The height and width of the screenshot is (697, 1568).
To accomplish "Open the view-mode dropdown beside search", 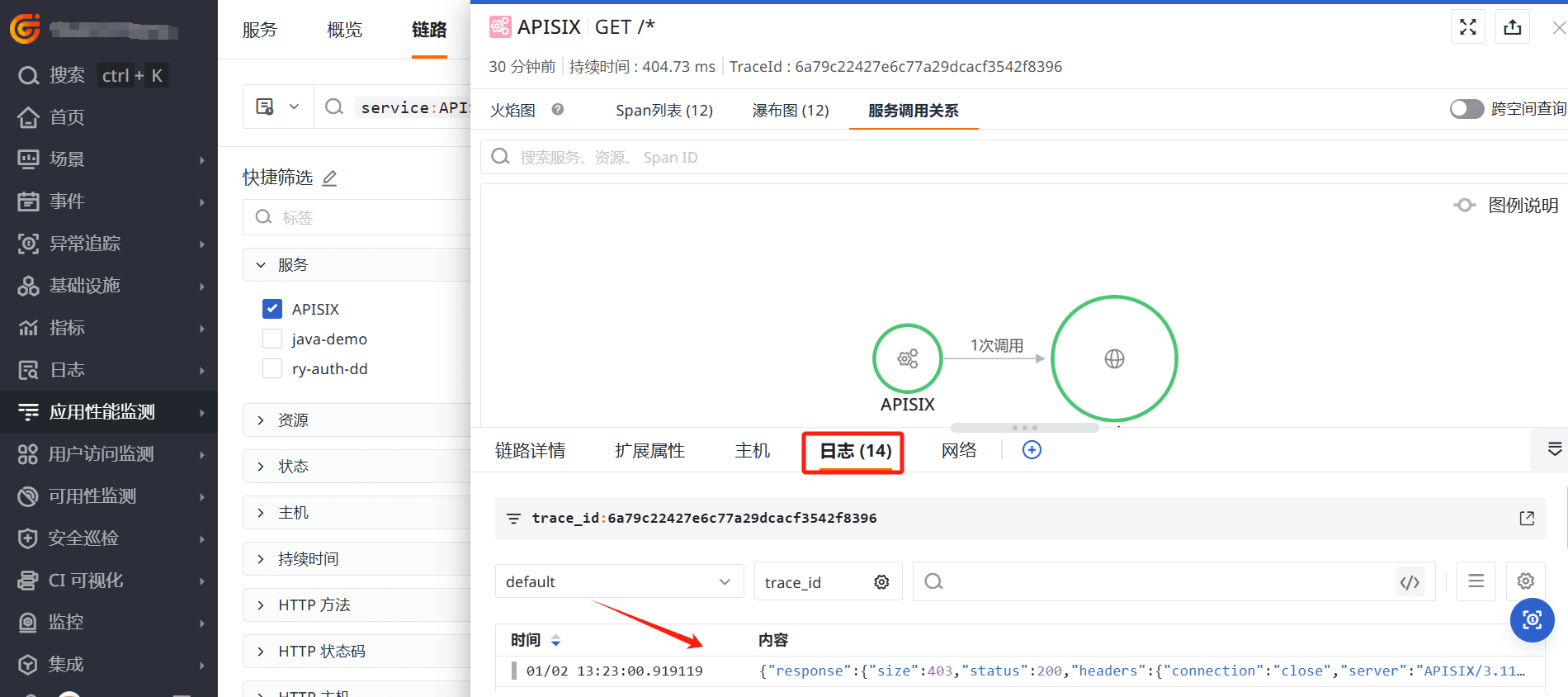I will [278, 107].
